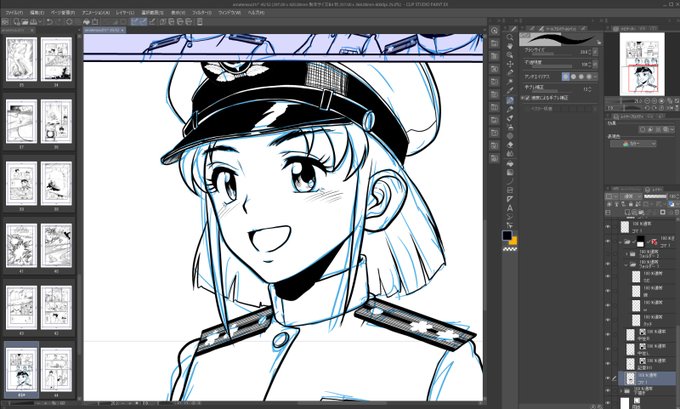Select the Blend tool
The height and width of the screenshot is (409, 680).
[510, 154]
